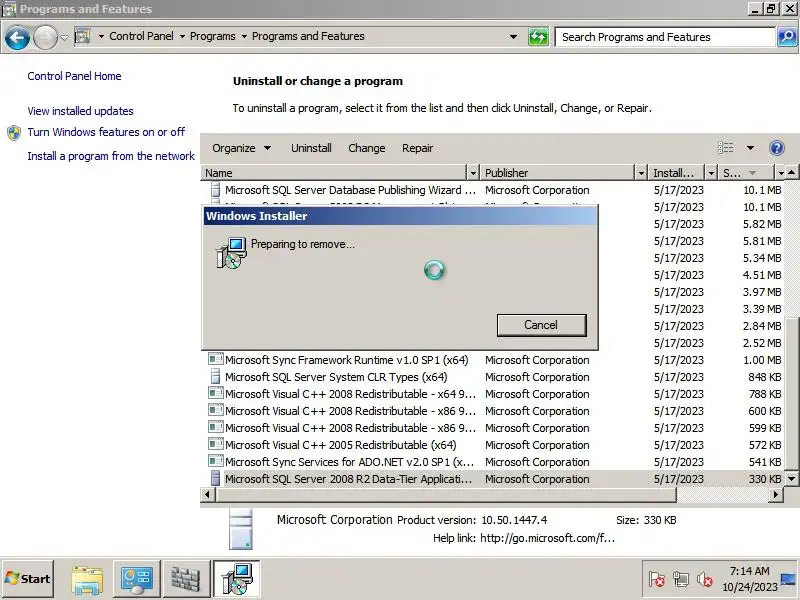Image resolution: width=800 pixels, height=600 pixels.
Task: Click icon of SQL Server Database Publishing Wizard
Action: pyautogui.click(x=216, y=189)
